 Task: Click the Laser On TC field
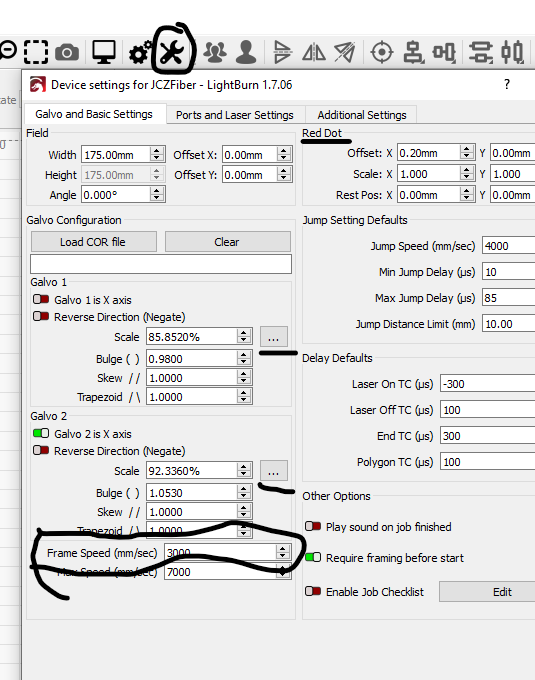(488, 384)
